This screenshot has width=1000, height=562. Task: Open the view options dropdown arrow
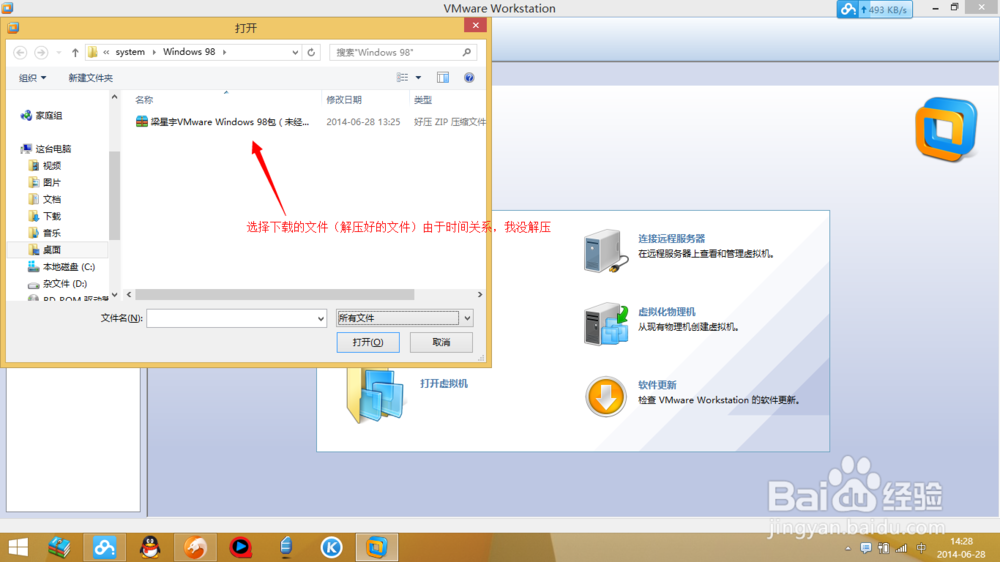pos(418,78)
